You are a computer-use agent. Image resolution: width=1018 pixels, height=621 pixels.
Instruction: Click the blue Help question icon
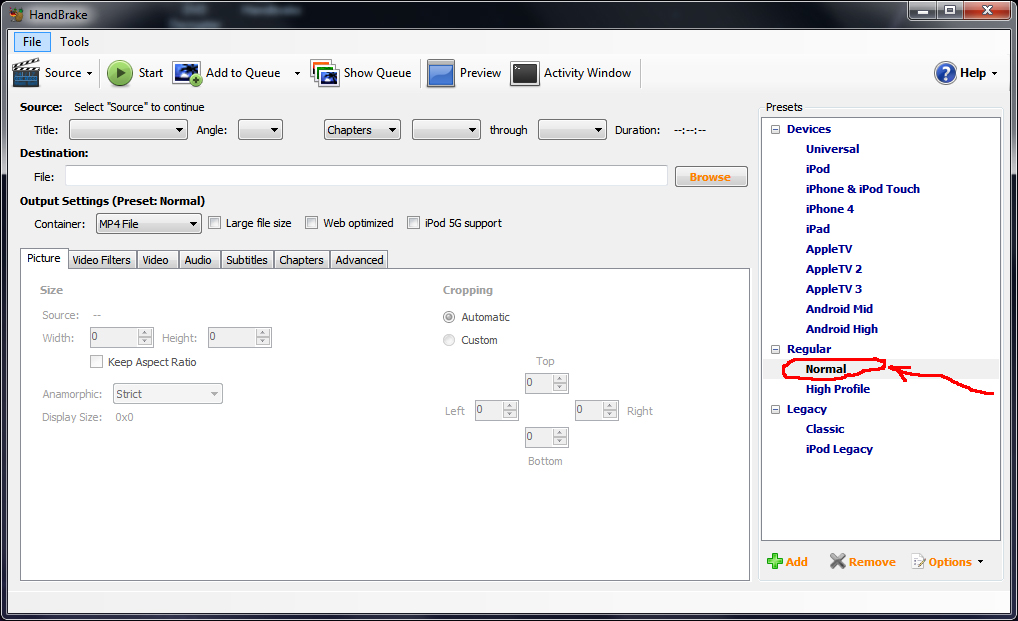coord(945,73)
